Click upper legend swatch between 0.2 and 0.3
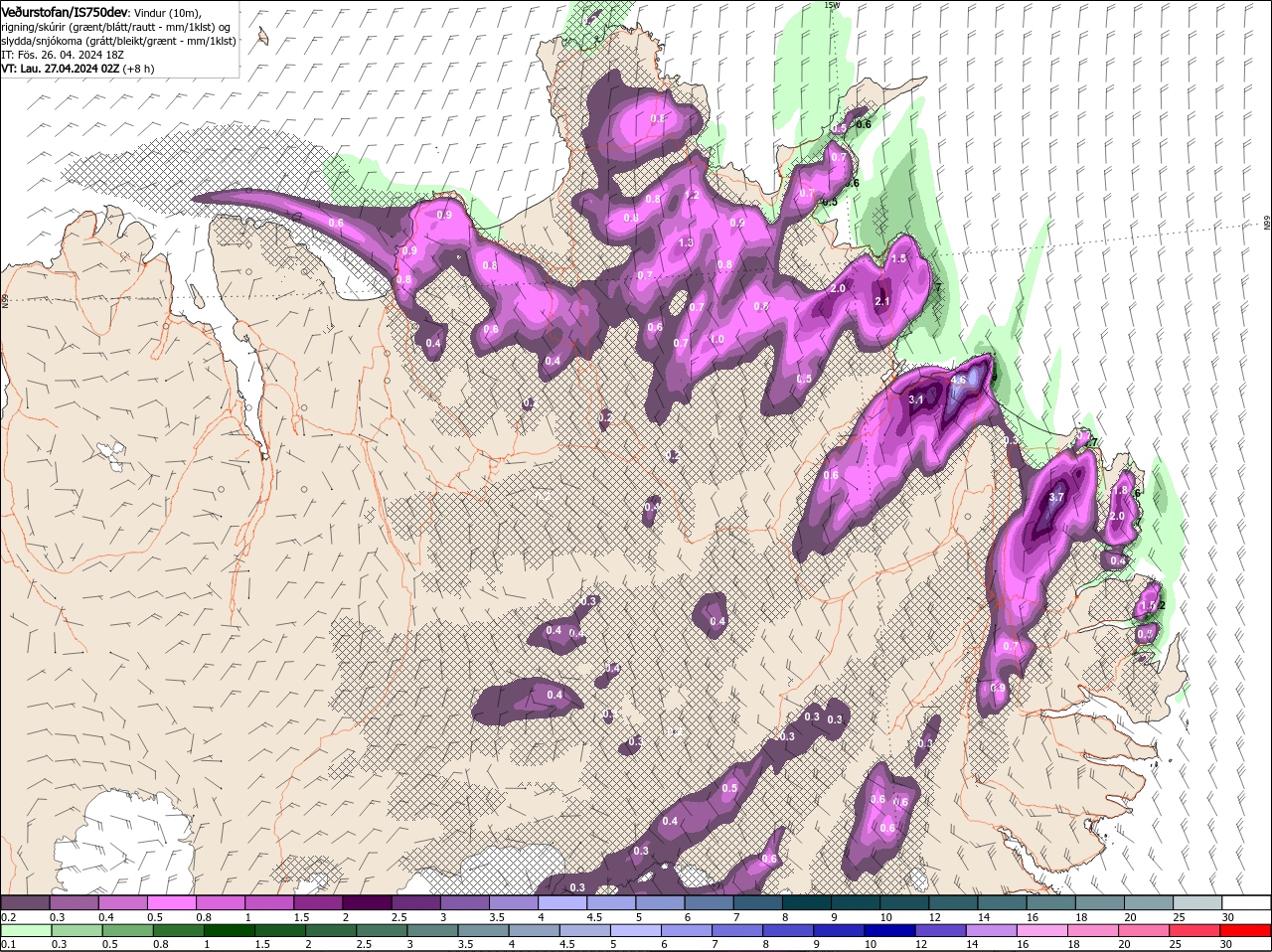 pos(26,902)
